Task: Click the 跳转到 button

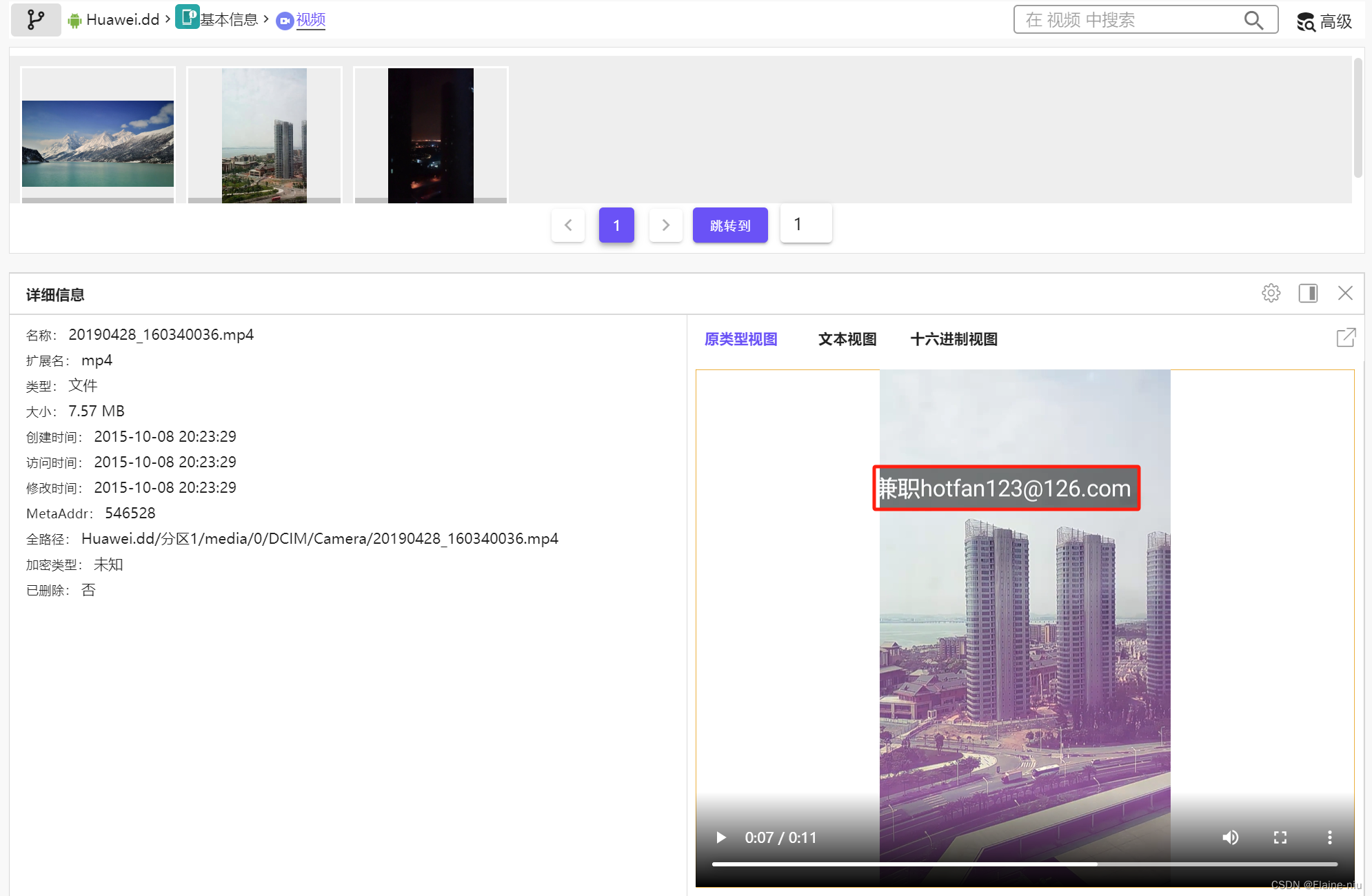Action: (730, 225)
